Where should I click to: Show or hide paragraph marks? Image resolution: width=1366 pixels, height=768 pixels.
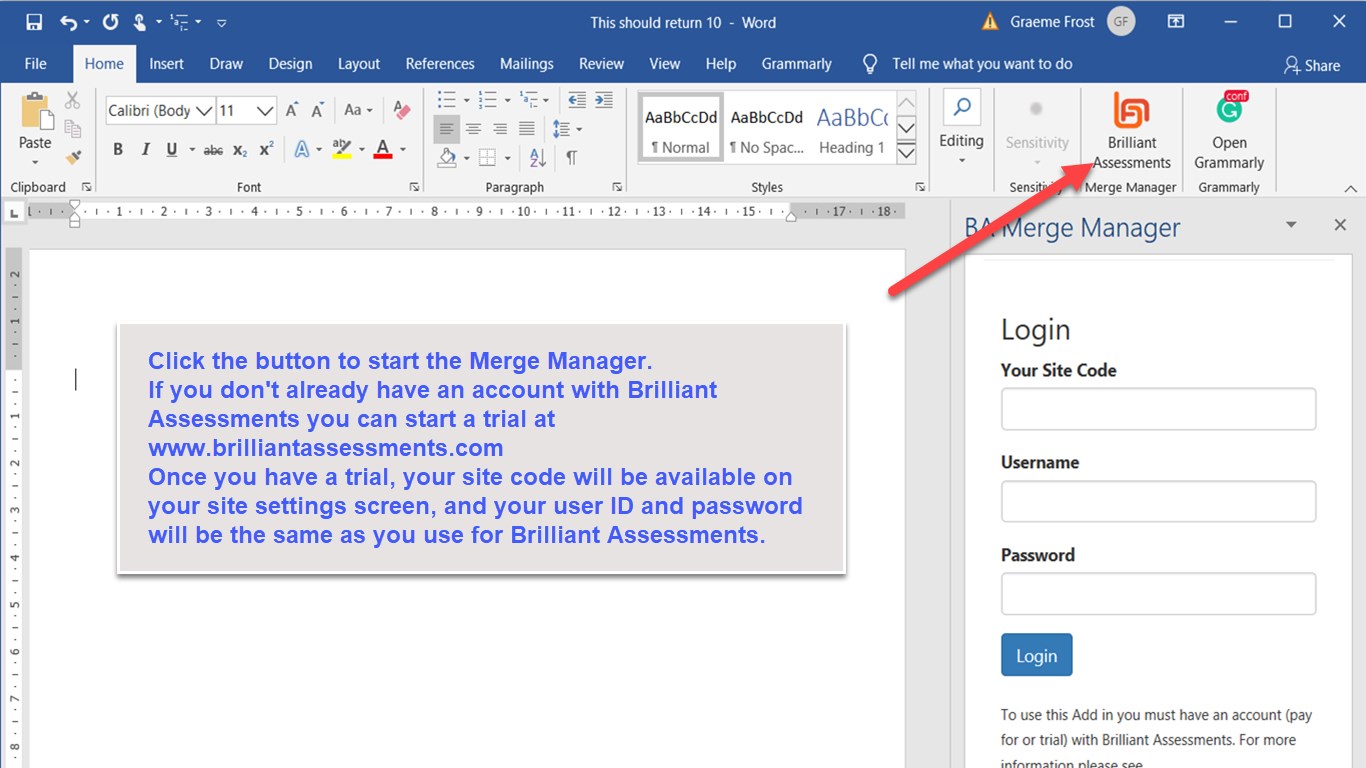click(x=571, y=157)
